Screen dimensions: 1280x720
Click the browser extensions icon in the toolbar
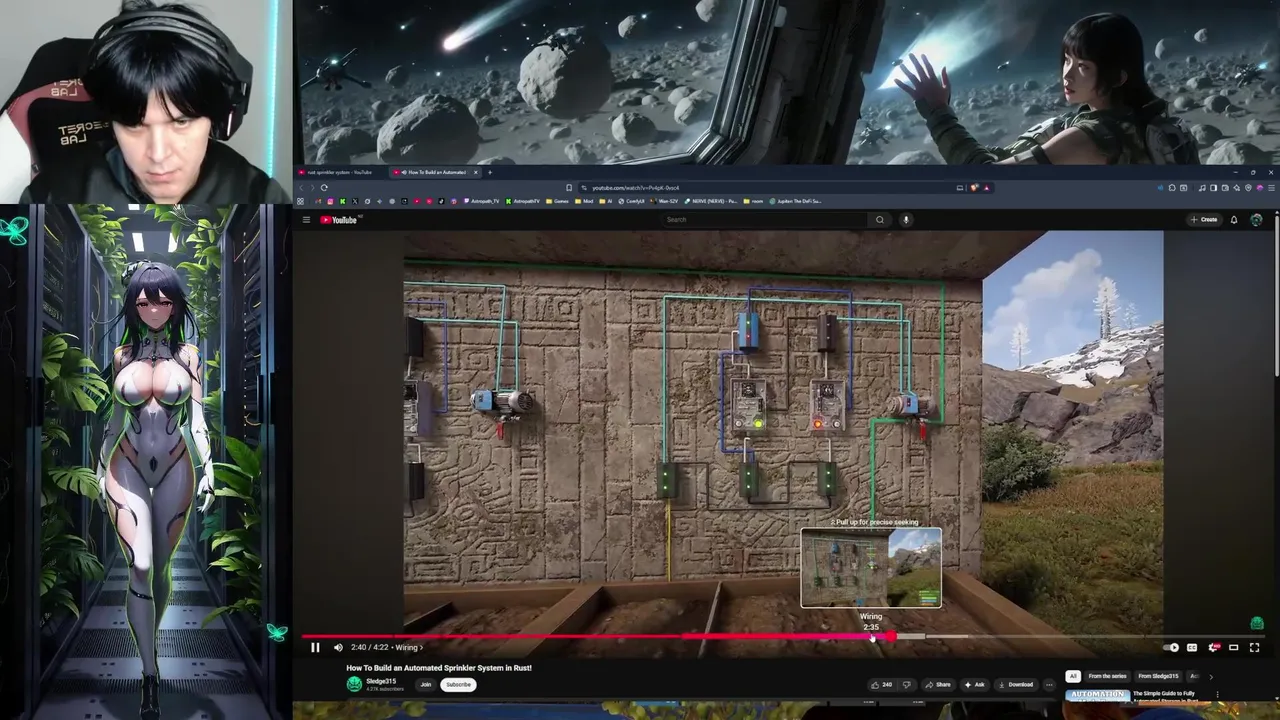coord(1172,188)
